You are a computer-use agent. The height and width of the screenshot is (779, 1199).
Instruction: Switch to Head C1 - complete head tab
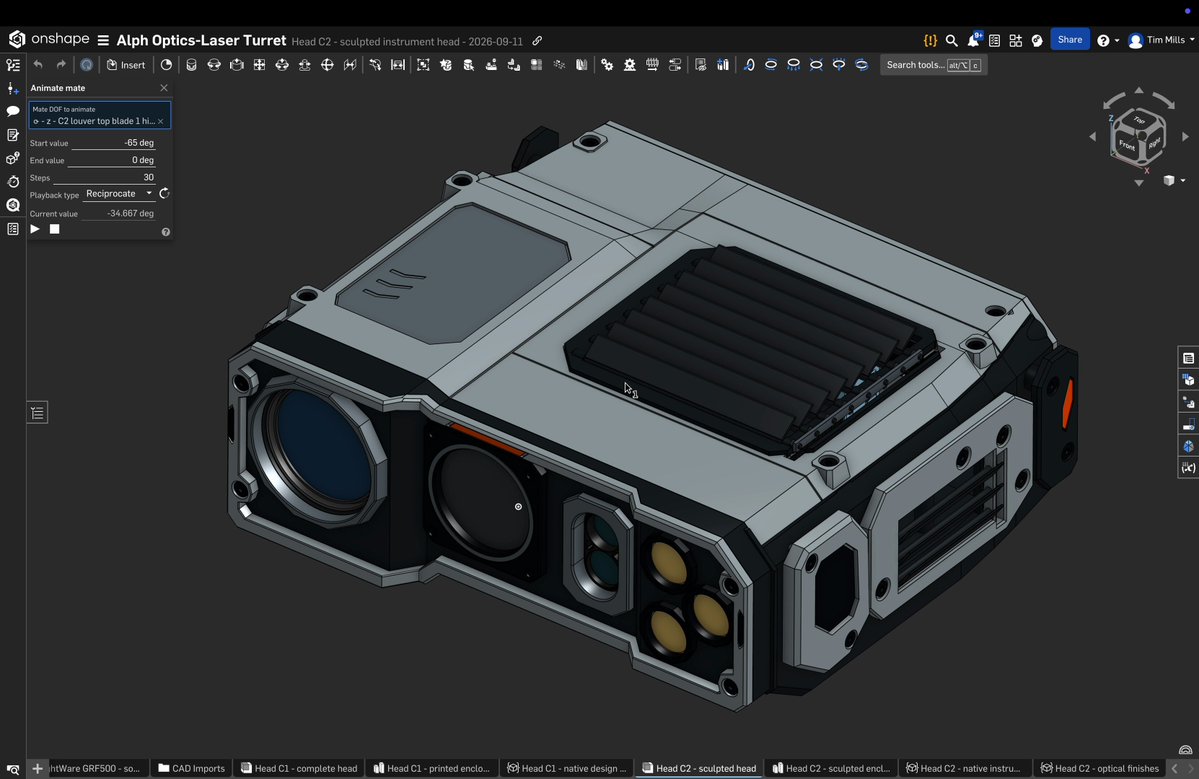299,768
